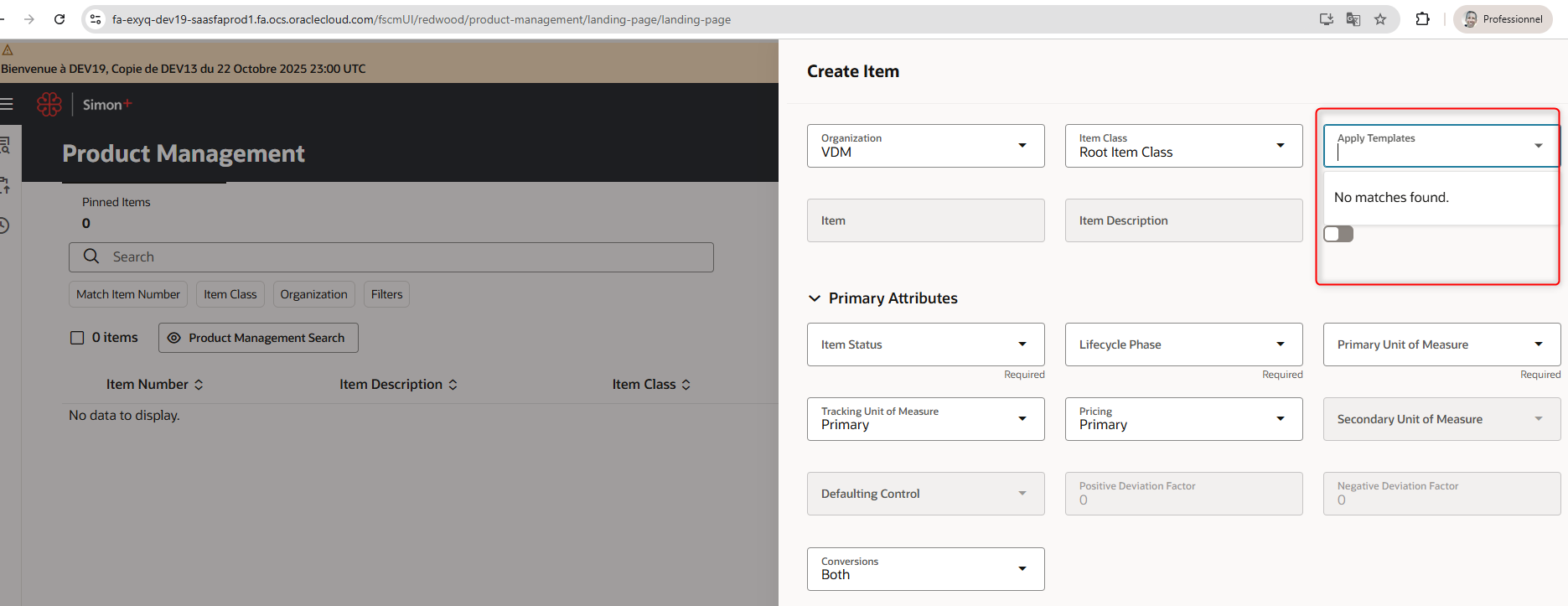This screenshot has height=606, width=1568.
Task: Click into the item Search field
Action: pyautogui.click(x=391, y=257)
